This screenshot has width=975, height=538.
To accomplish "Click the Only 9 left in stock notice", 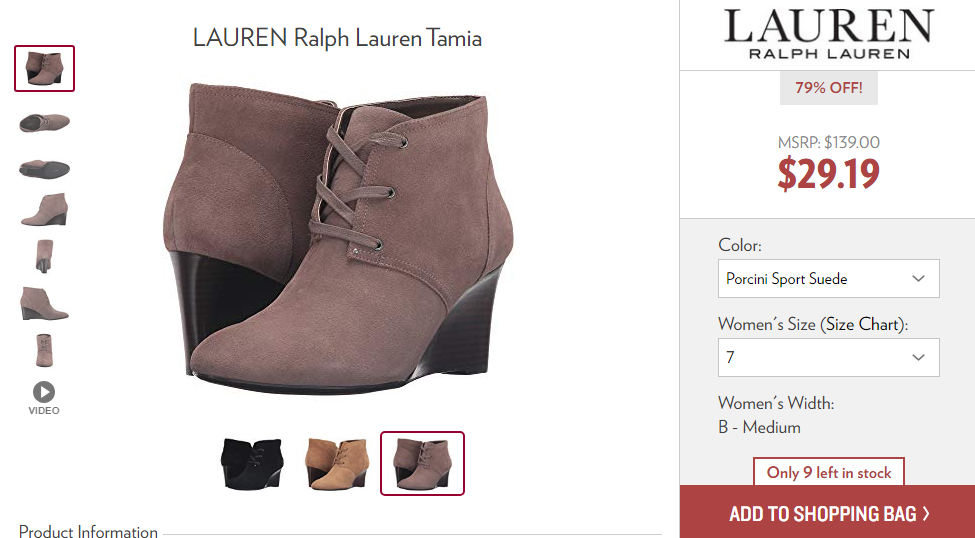I will coord(829,473).
